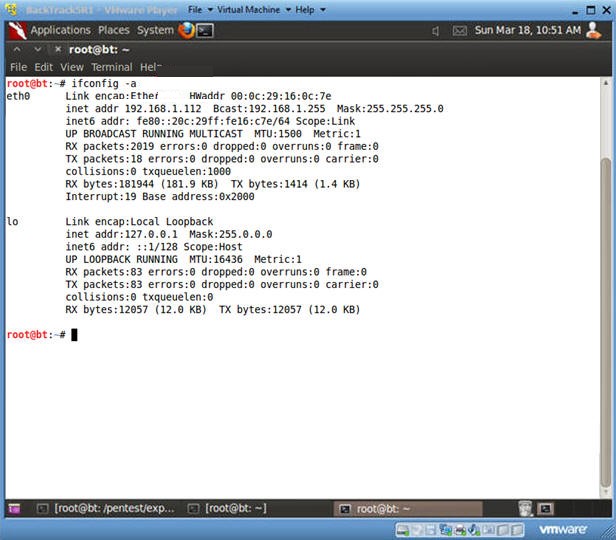Open the Places menu
The image size is (616, 540).
tap(114, 30)
